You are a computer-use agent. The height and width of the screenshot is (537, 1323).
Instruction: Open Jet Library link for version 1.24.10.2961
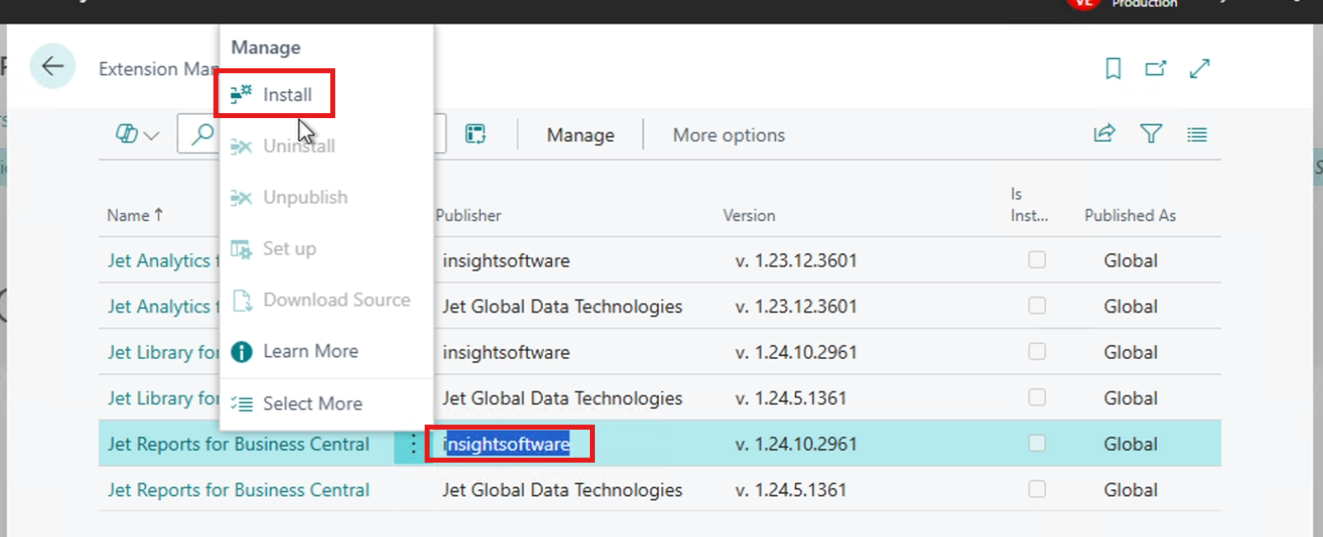point(164,352)
